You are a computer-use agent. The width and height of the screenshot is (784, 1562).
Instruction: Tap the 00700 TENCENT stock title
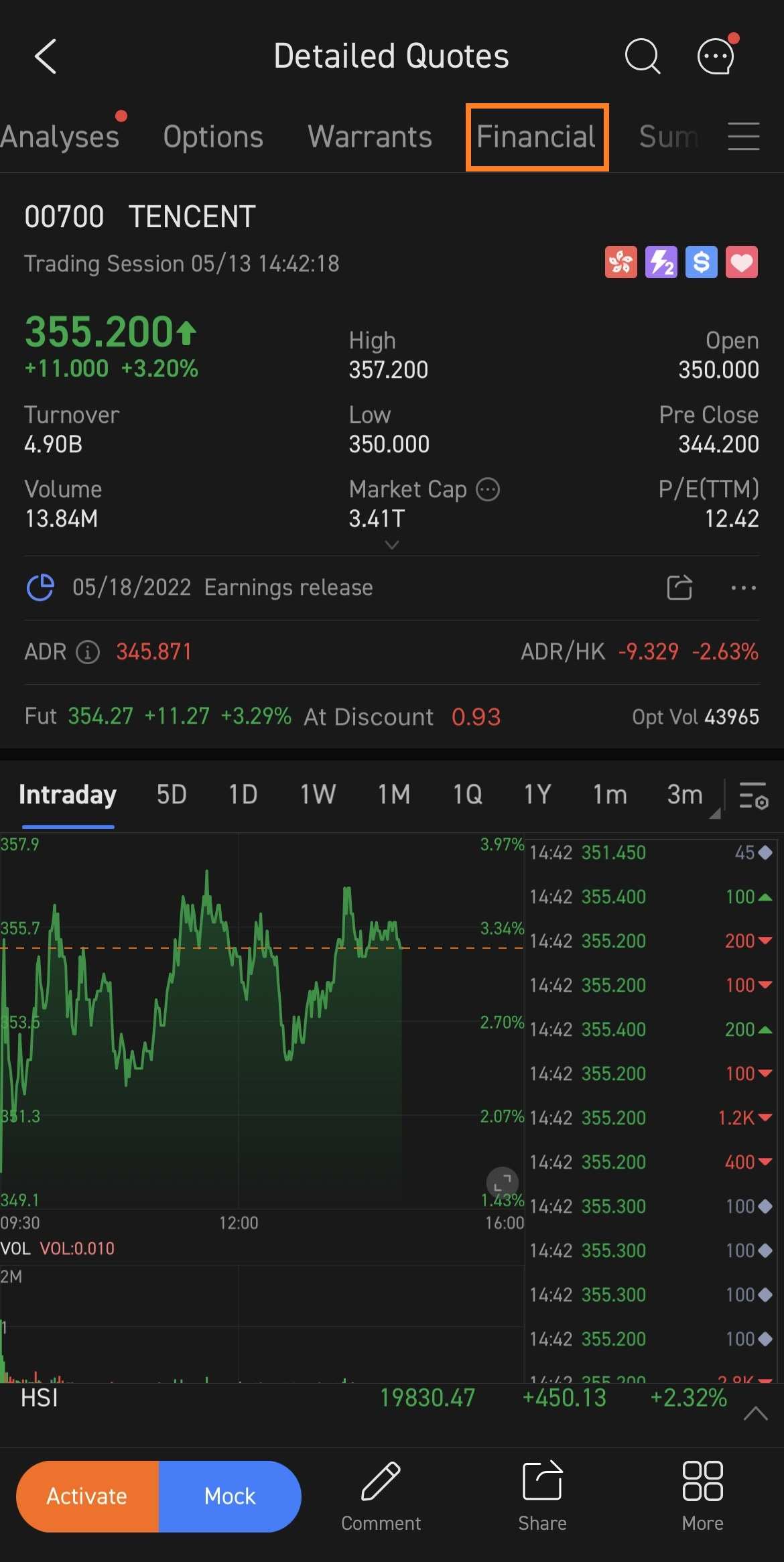pyautogui.click(x=140, y=217)
